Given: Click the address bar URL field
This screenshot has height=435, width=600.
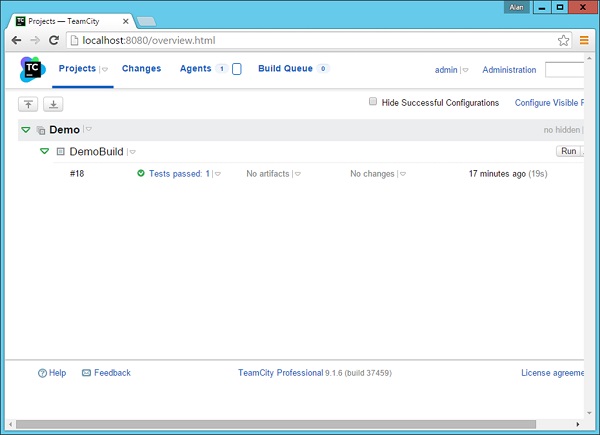Looking at the screenshot, I should pos(300,40).
